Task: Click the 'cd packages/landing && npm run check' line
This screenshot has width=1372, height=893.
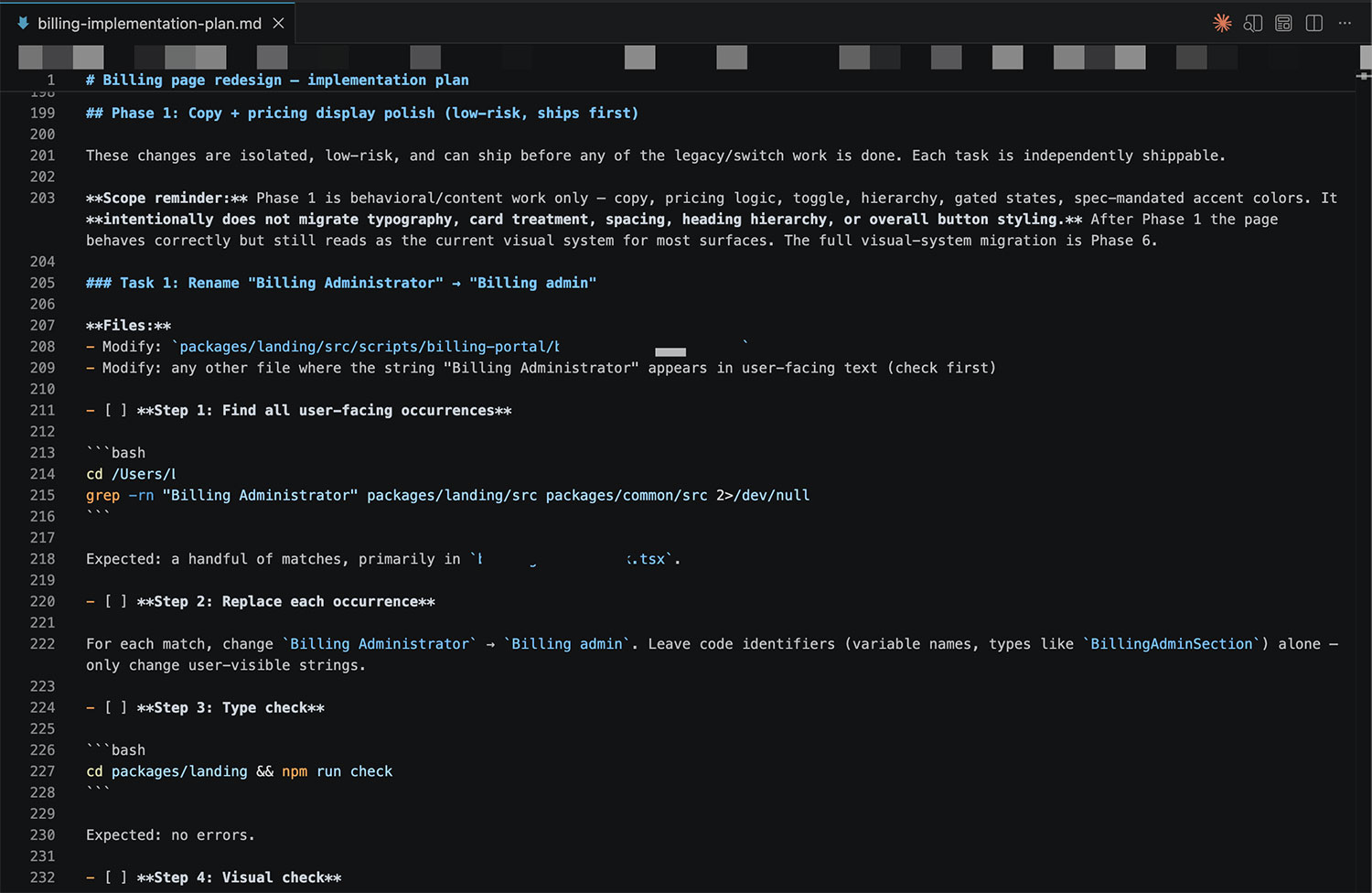Action: tap(239, 771)
